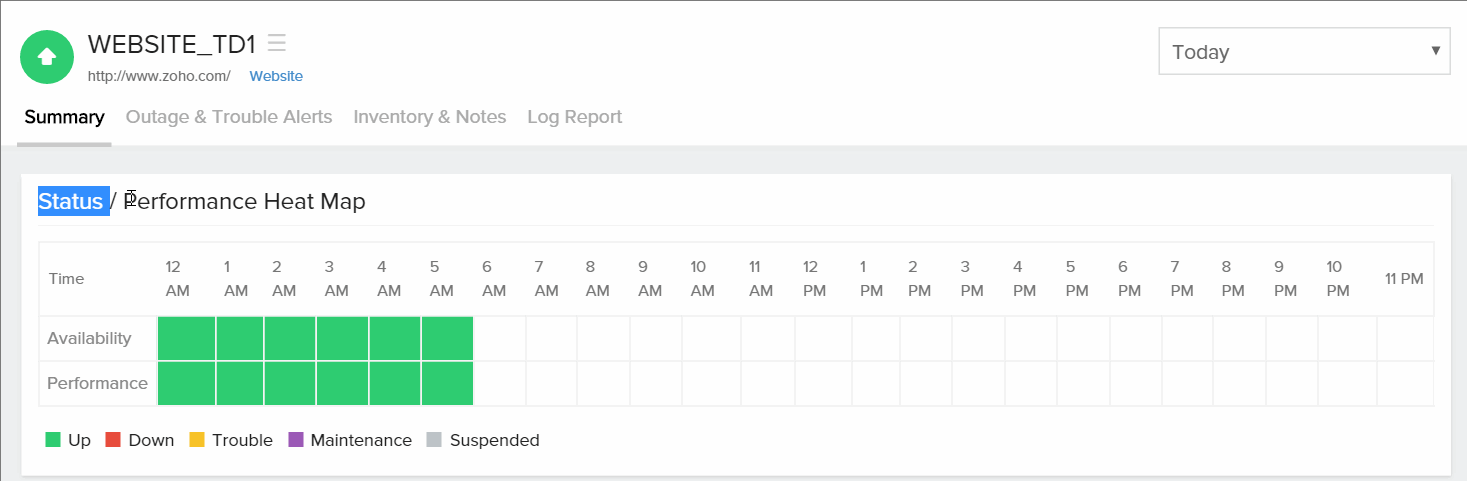Screen dimensions: 1467x481
Task: Click the green Up legend swatch
Action: pyautogui.click(x=53, y=440)
